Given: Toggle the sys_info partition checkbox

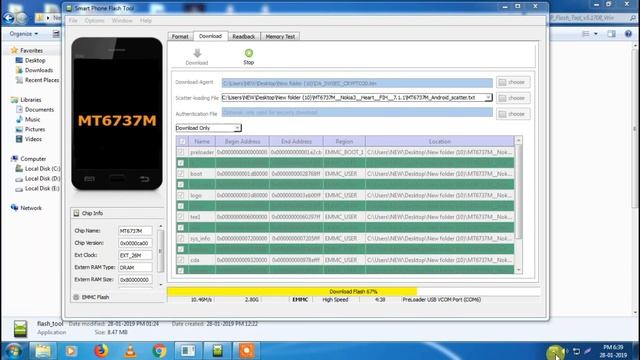Looking at the screenshot, I should (x=181, y=238).
